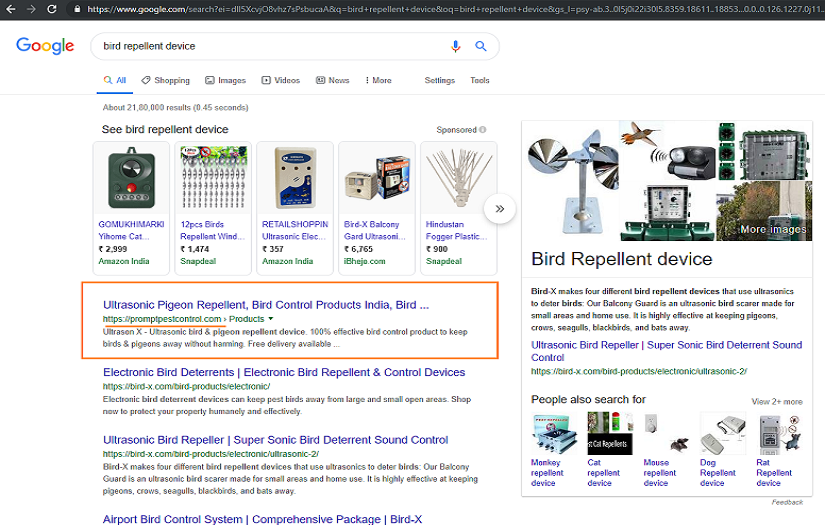This screenshot has width=825, height=525.
Task: Open Hindustan Fogger Plastic spikes image
Action: click(x=458, y=178)
